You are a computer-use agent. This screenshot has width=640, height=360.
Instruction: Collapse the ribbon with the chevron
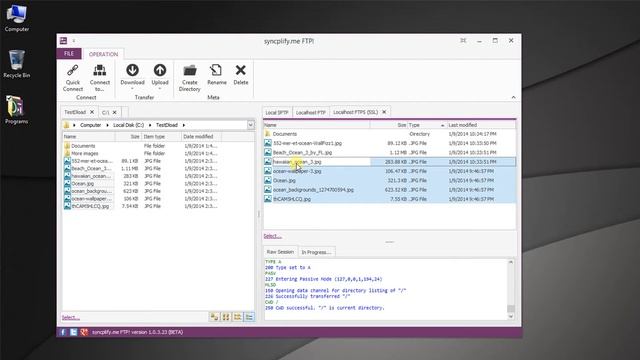(513, 97)
